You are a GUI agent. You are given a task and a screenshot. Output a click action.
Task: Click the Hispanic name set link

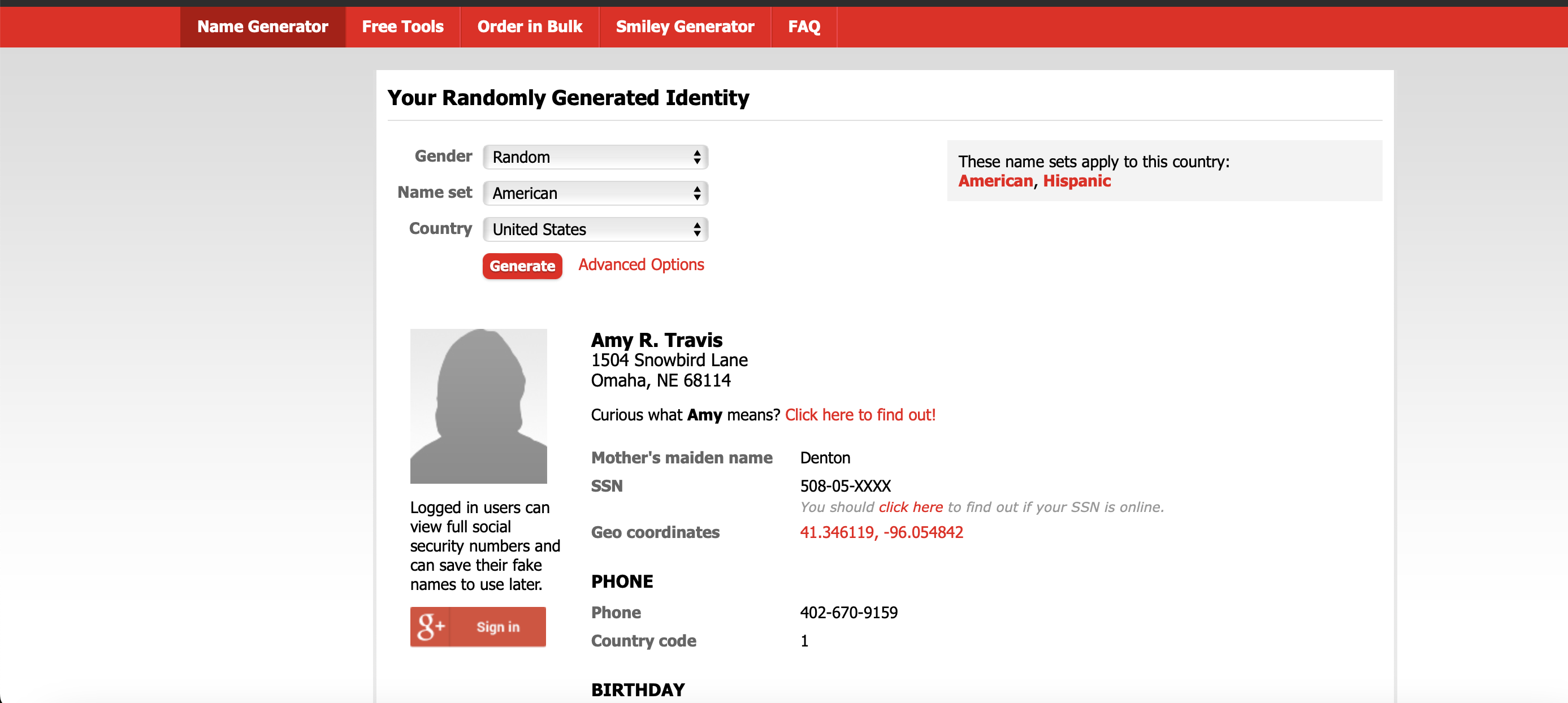[1076, 181]
